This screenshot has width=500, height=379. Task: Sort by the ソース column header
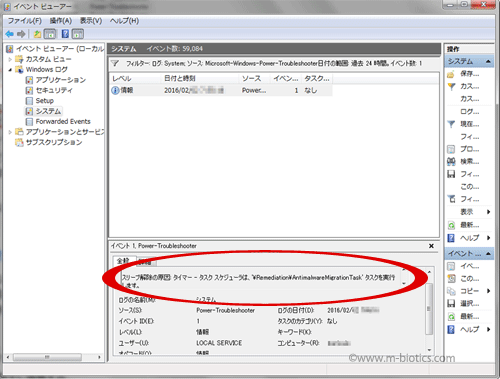pyautogui.click(x=255, y=79)
